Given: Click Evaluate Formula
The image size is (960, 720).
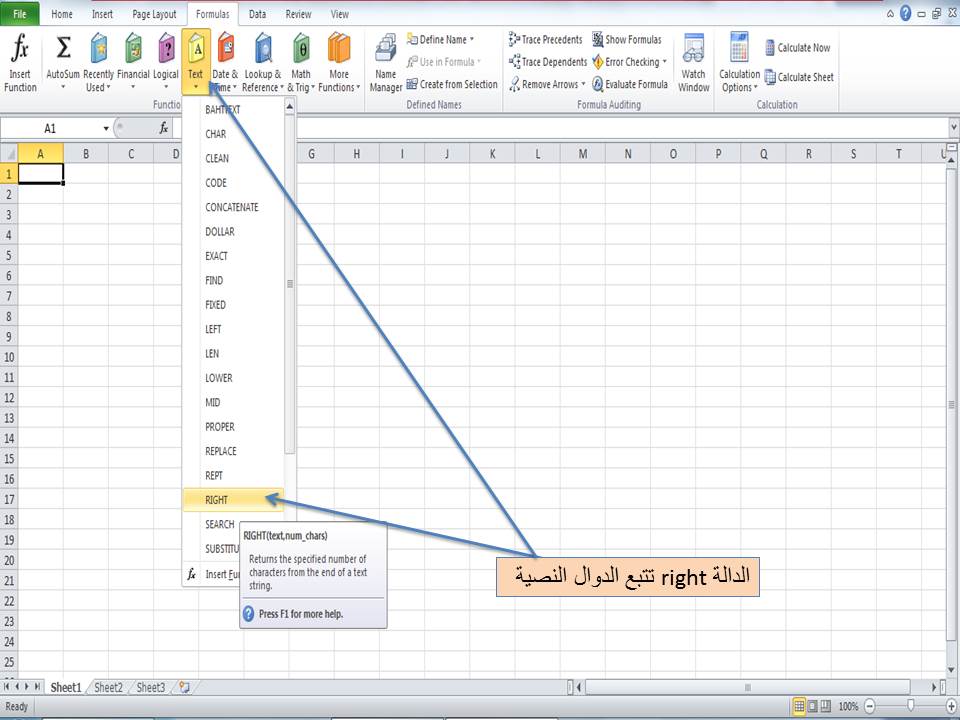Looking at the screenshot, I should (630, 84).
